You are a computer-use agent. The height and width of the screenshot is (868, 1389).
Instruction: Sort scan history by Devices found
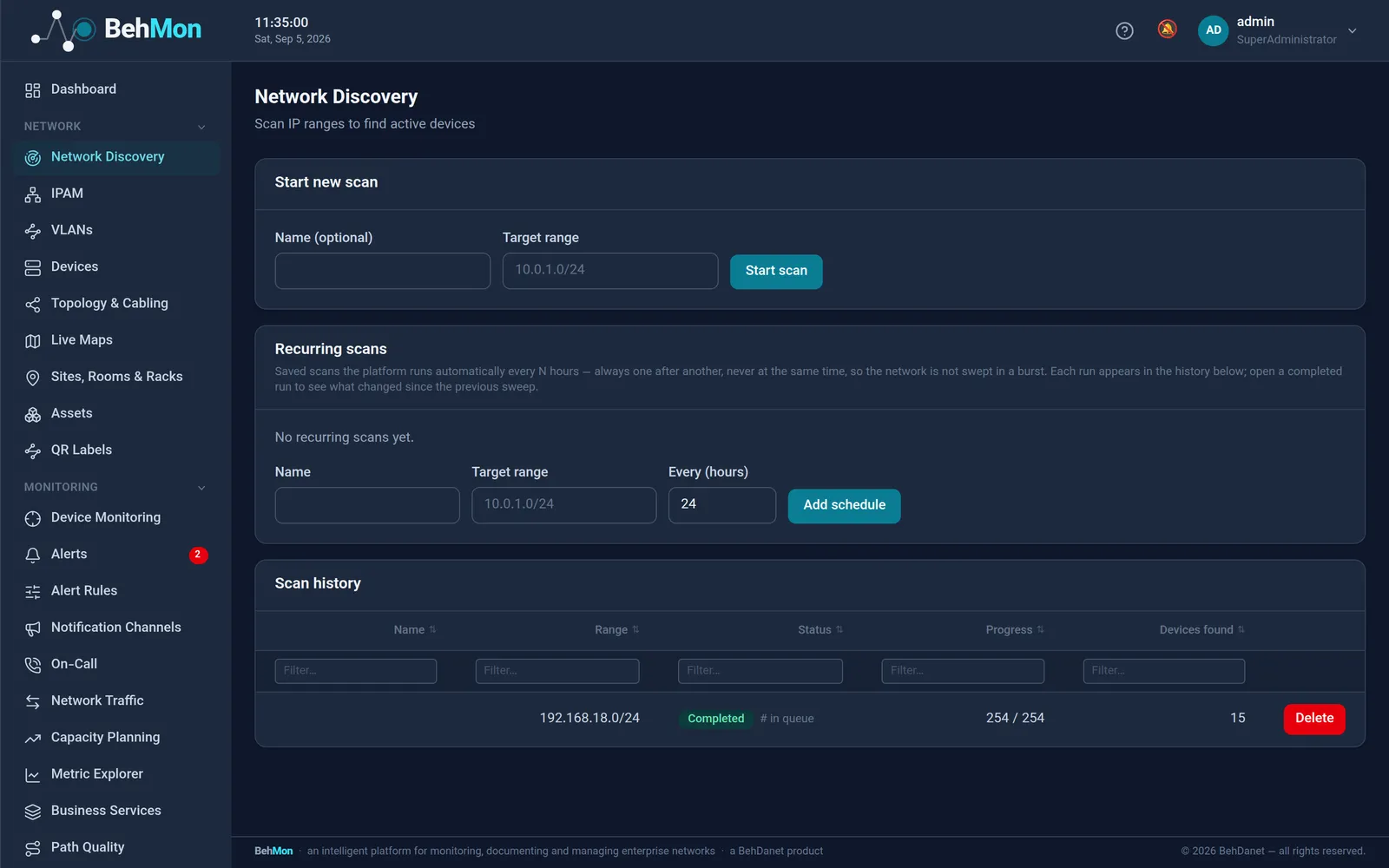(x=1202, y=630)
